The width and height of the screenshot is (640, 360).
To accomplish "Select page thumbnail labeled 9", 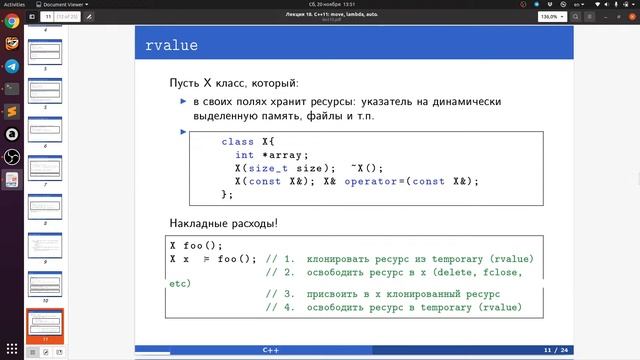I will 45,246.
